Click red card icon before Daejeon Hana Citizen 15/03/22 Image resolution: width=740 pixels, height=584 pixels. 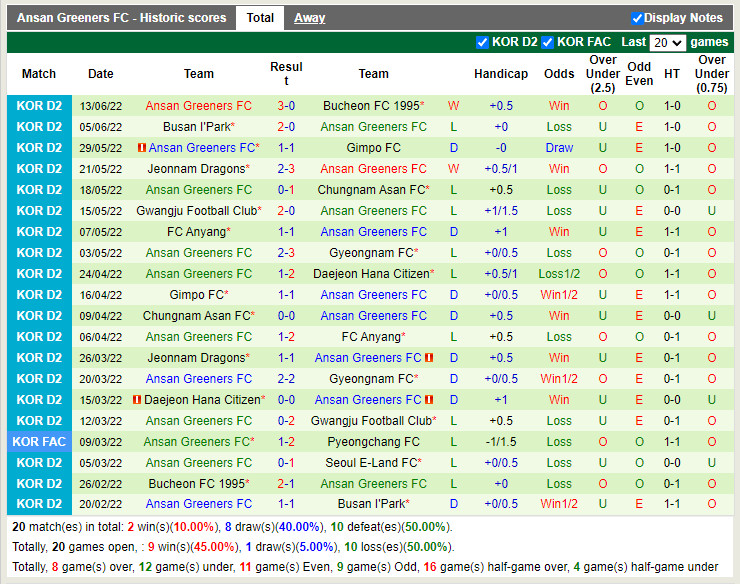coord(137,400)
